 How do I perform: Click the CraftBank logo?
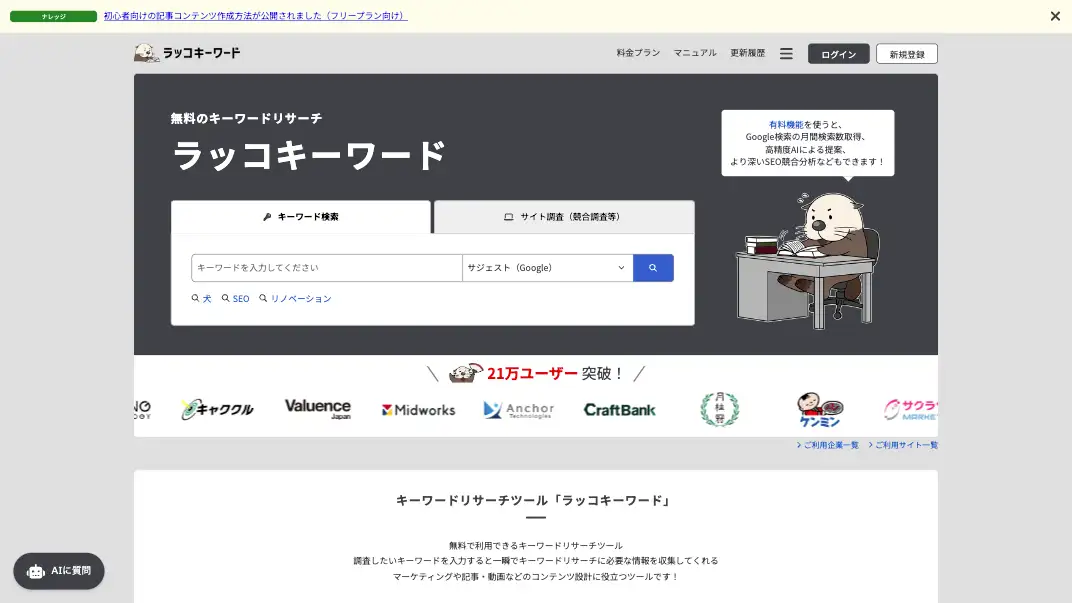point(619,410)
